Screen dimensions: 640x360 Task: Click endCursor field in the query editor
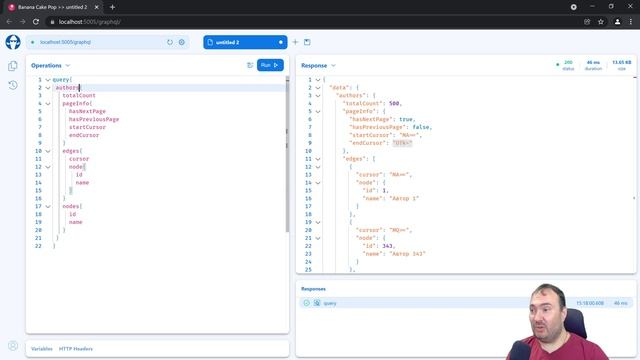click(x=84, y=135)
